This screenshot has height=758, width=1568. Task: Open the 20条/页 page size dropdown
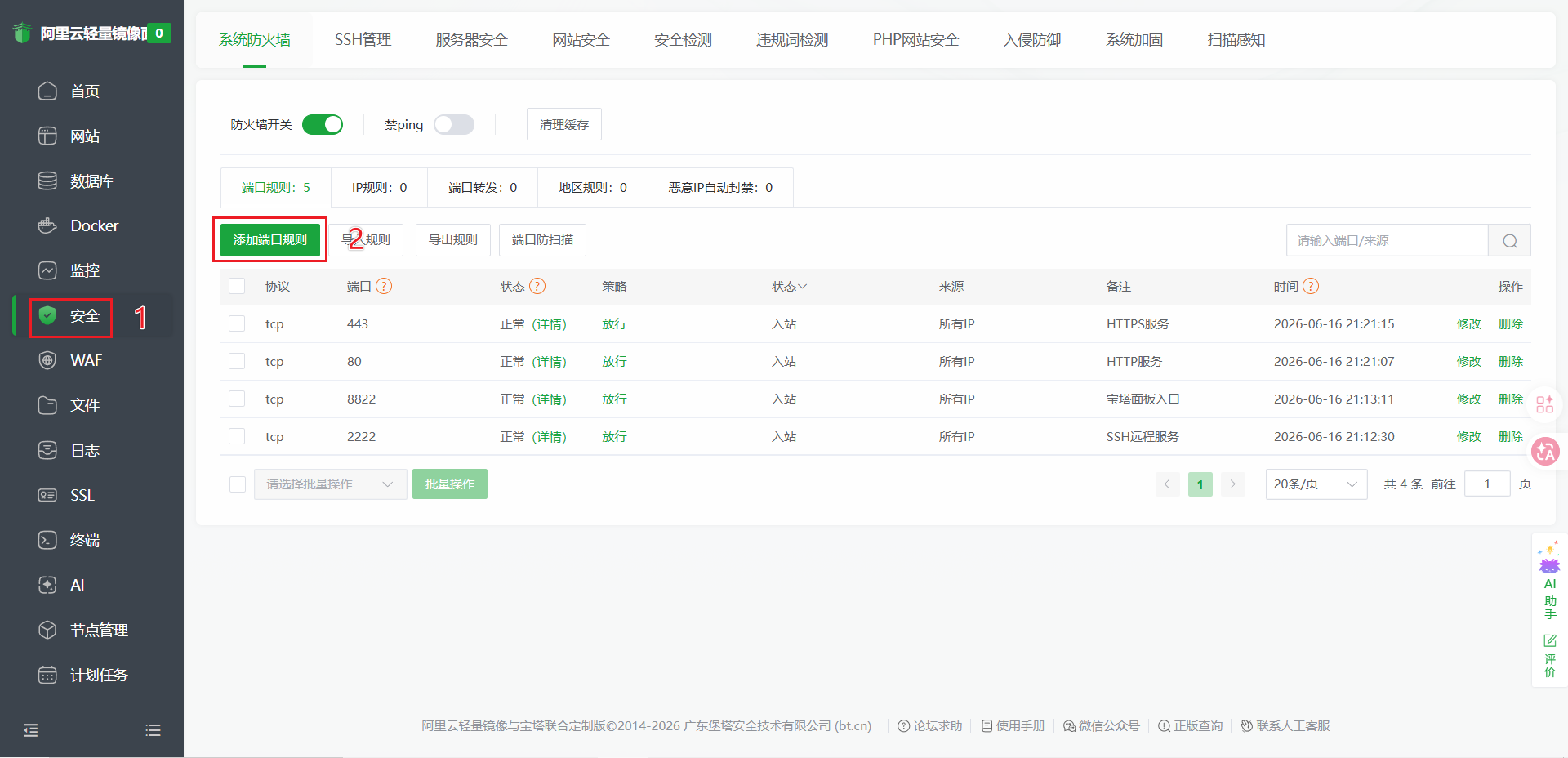point(1316,484)
